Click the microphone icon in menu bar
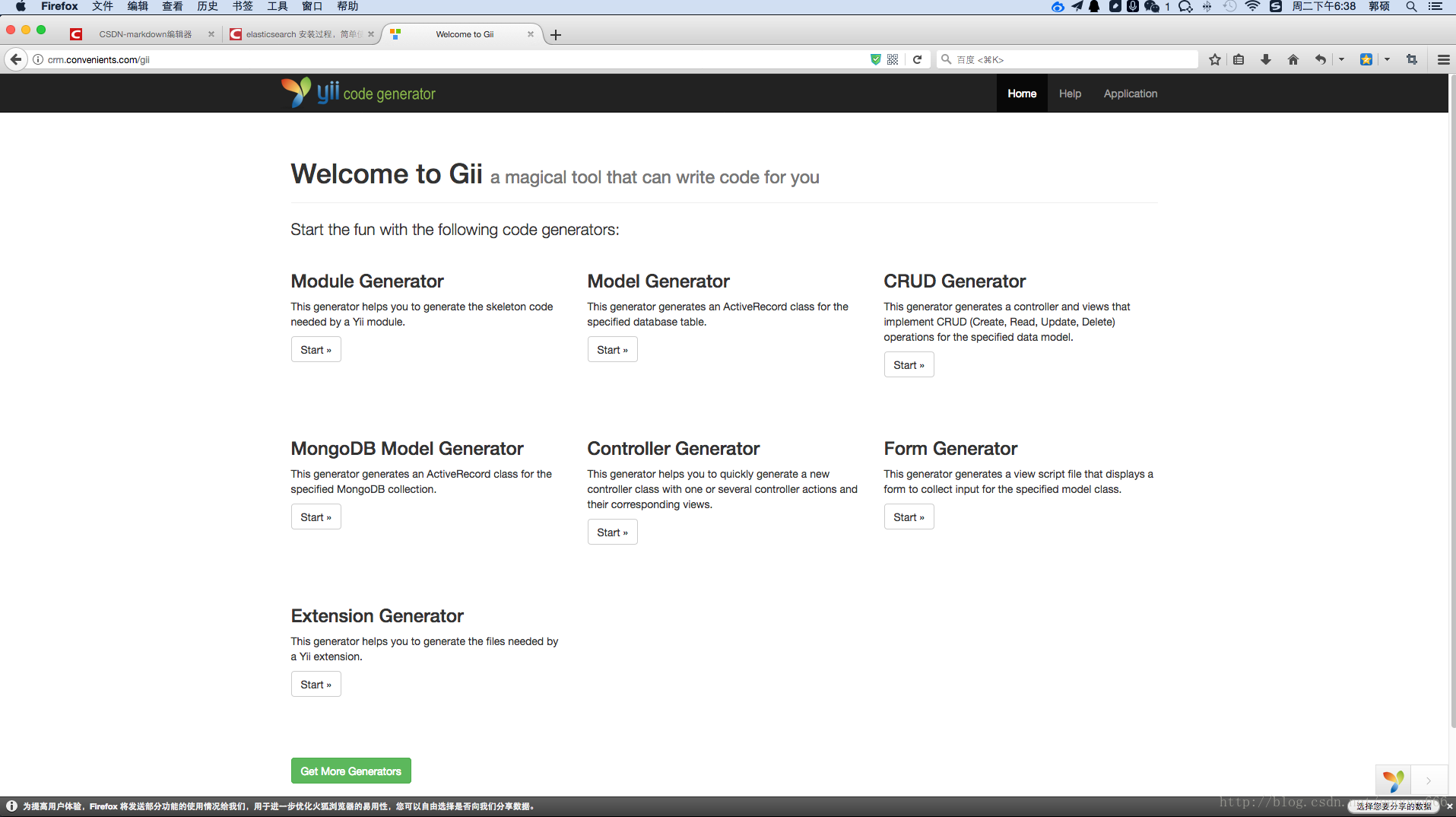This screenshot has height=817, width=1456. tap(1133, 7)
